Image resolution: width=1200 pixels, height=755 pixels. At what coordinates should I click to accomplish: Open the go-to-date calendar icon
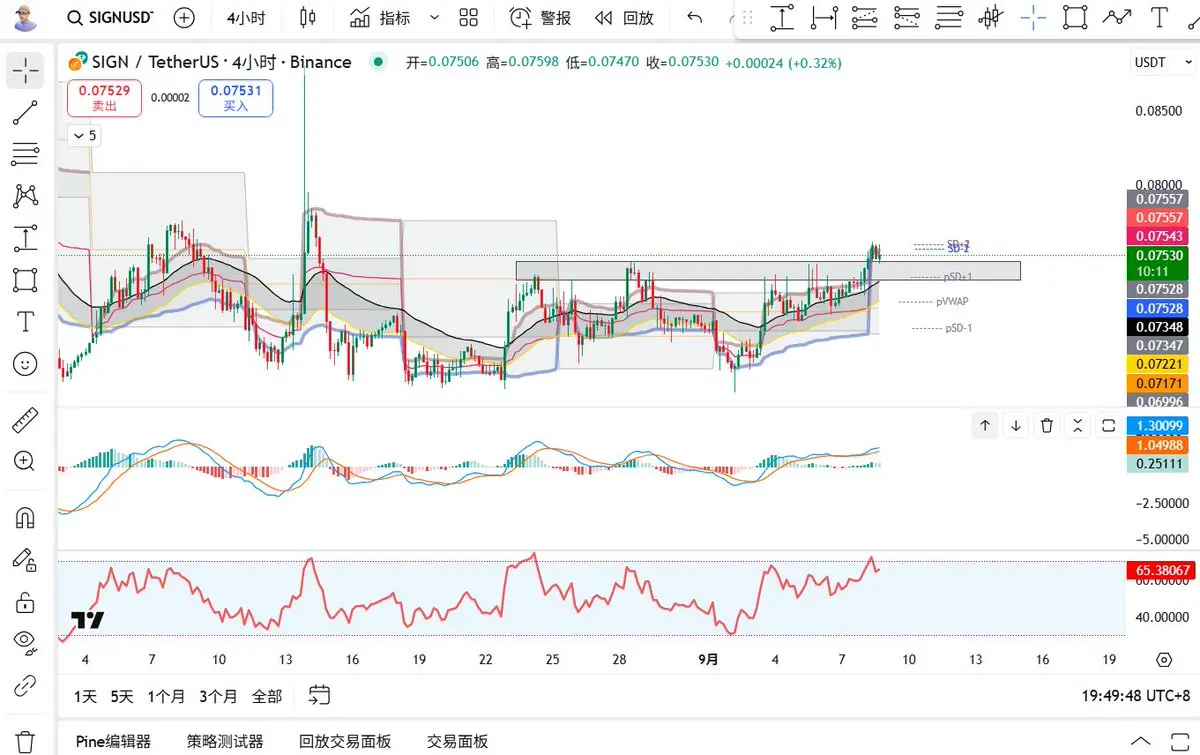[320, 695]
